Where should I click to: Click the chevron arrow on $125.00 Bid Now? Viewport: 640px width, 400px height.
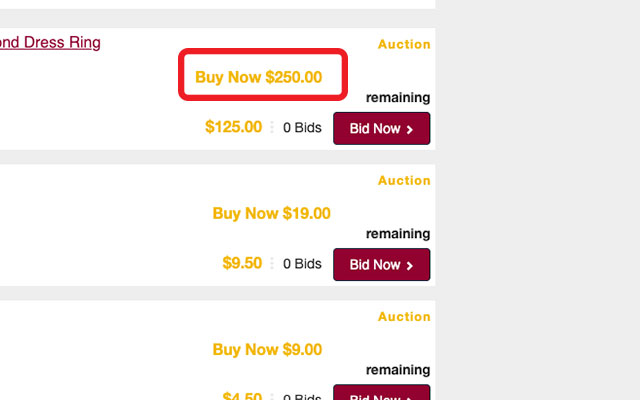point(410,129)
